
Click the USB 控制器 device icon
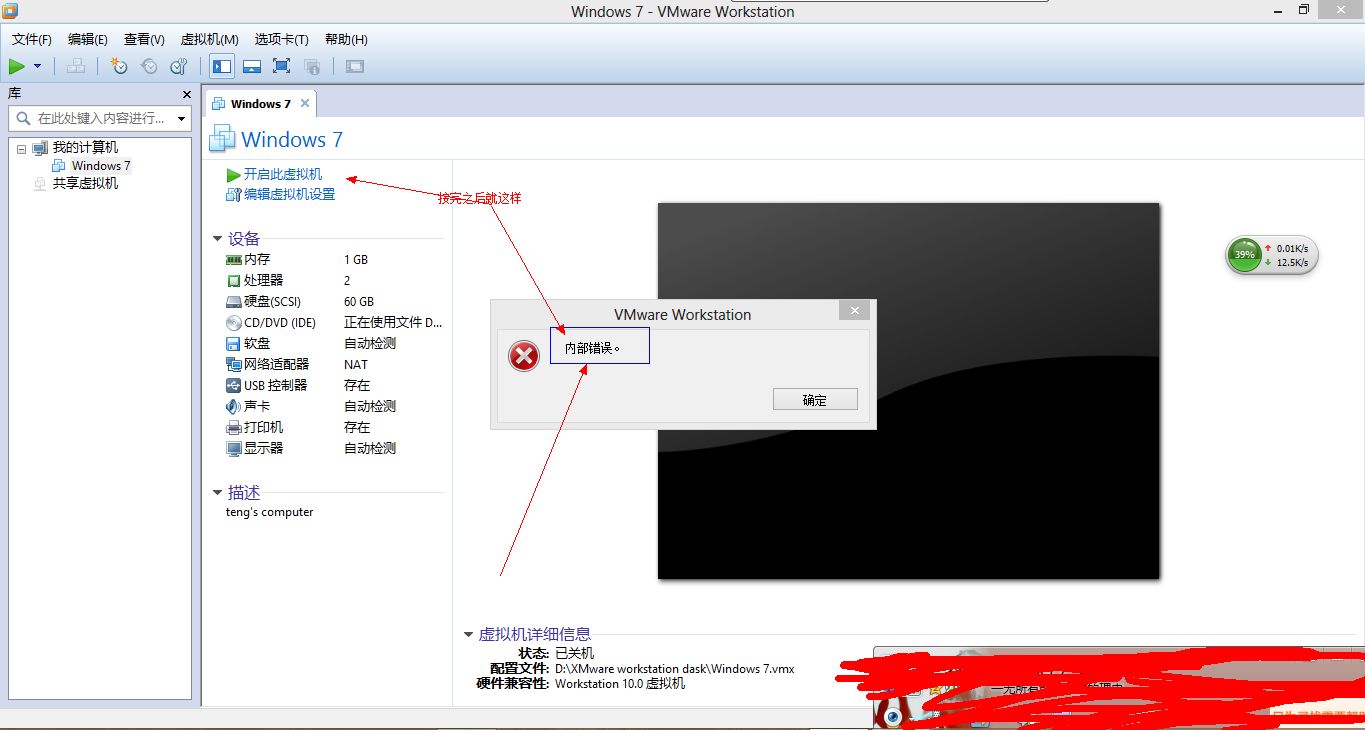click(234, 385)
